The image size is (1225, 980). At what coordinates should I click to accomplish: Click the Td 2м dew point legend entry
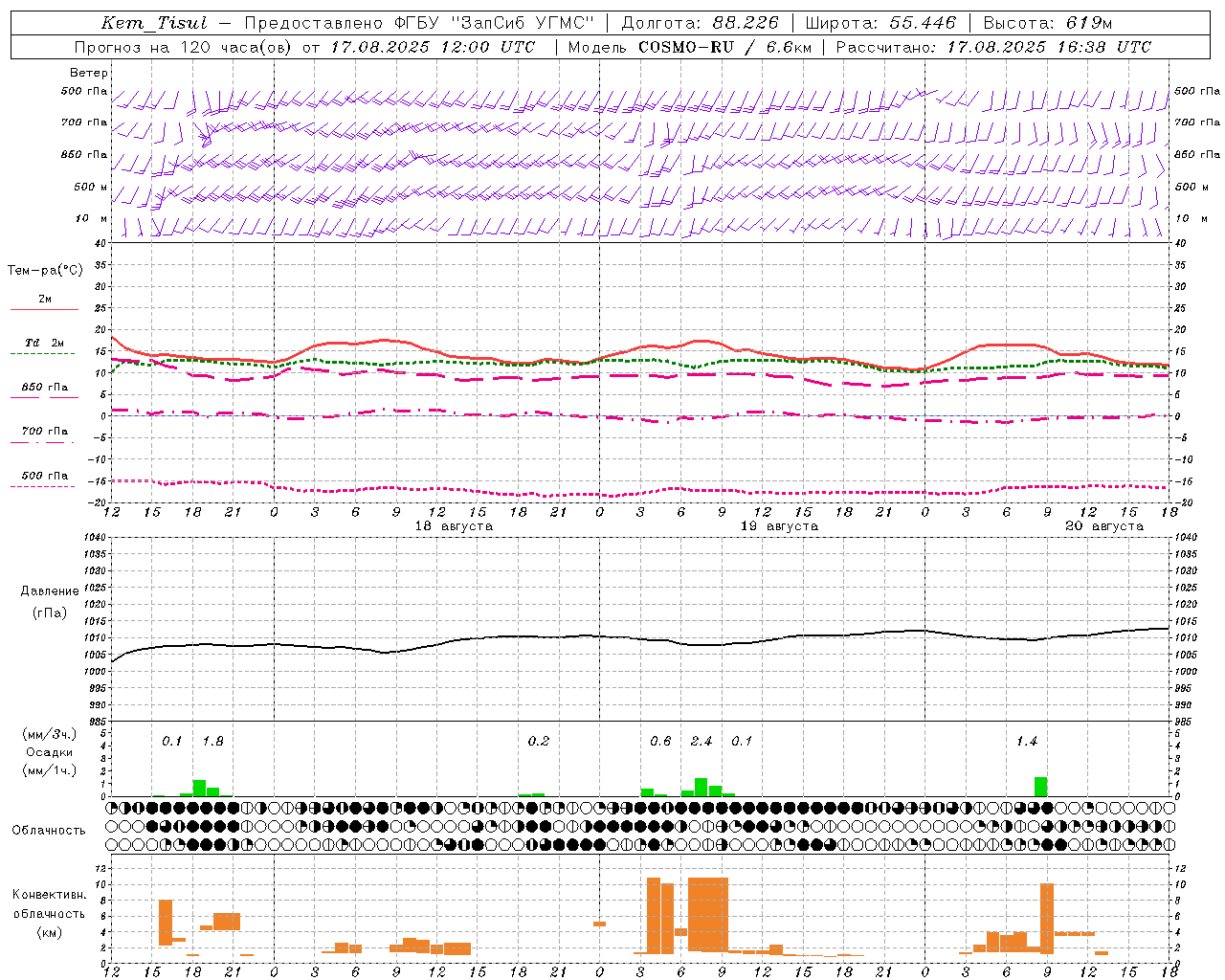tap(44, 346)
